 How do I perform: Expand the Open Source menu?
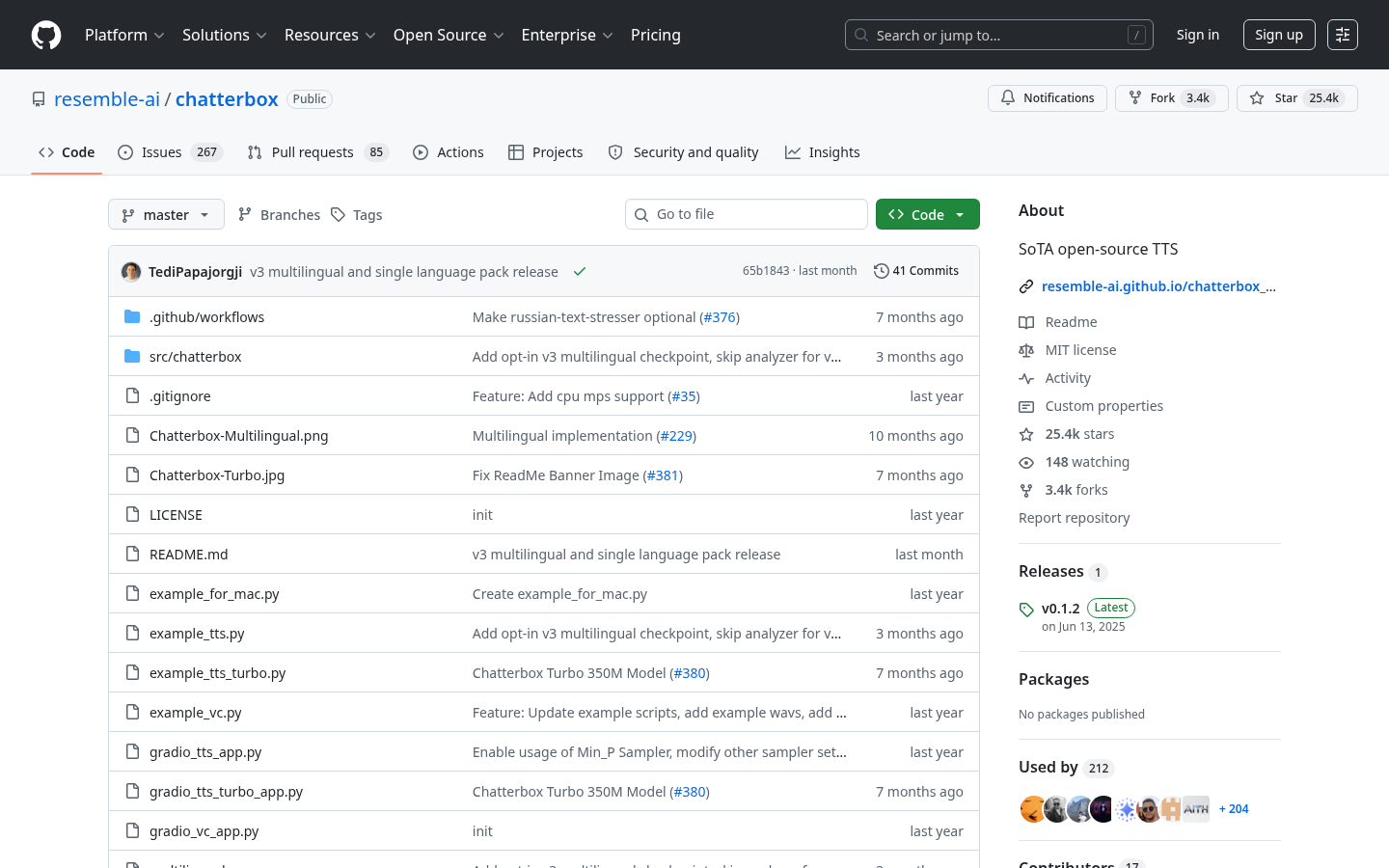pyautogui.click(x=449, y=35)
